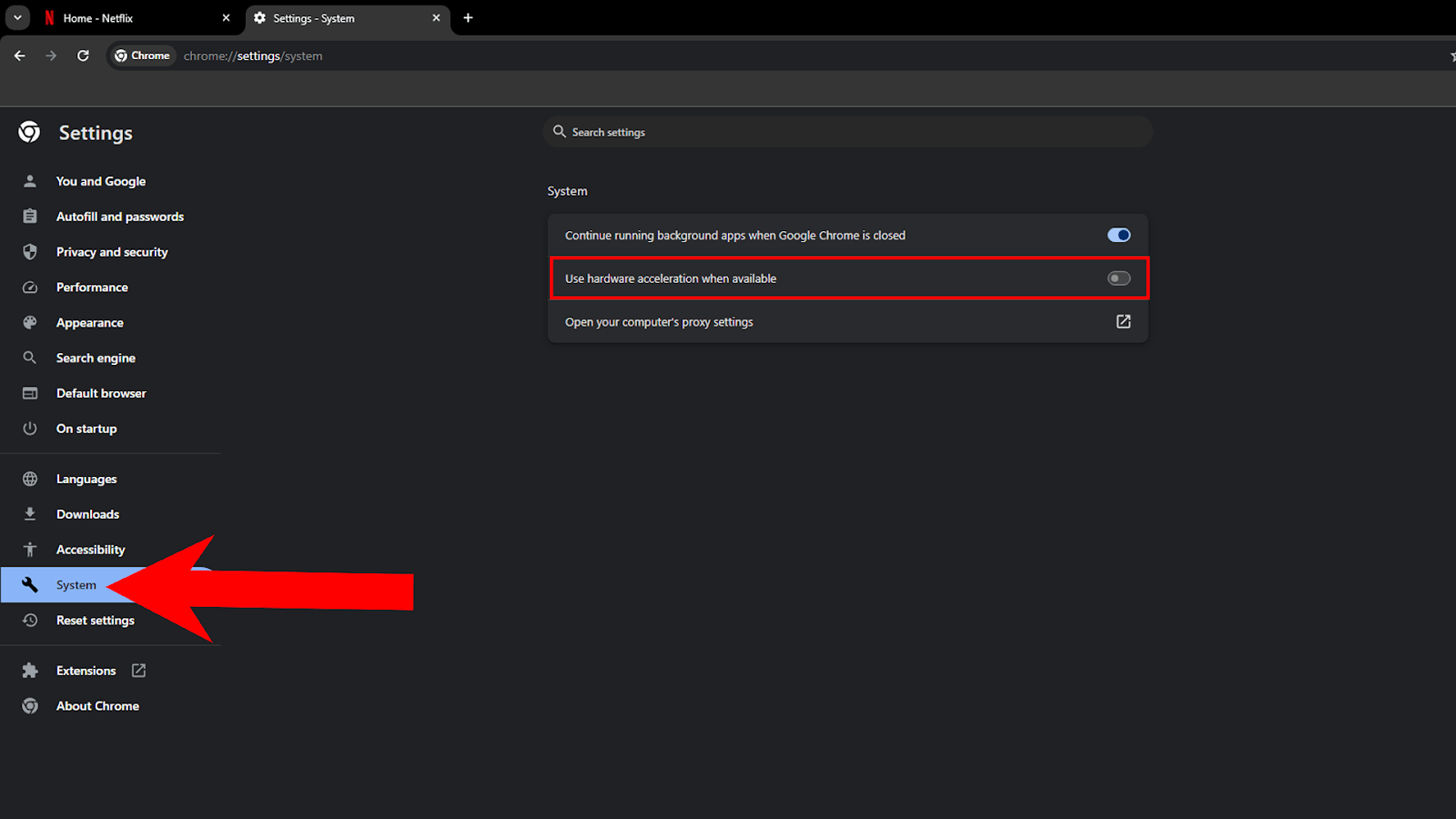Image resolution: width=1456 pixels, height=819 pixels.
Task: Disable background apps running when Chrome closed
Action: (1118, 235)
